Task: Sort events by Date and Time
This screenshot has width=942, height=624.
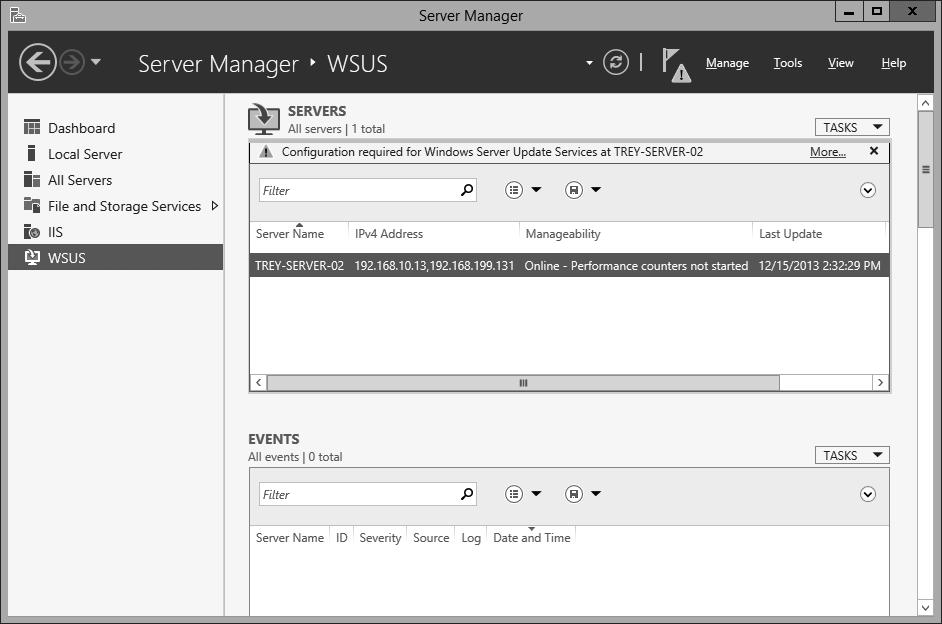Action: (532, 538)
